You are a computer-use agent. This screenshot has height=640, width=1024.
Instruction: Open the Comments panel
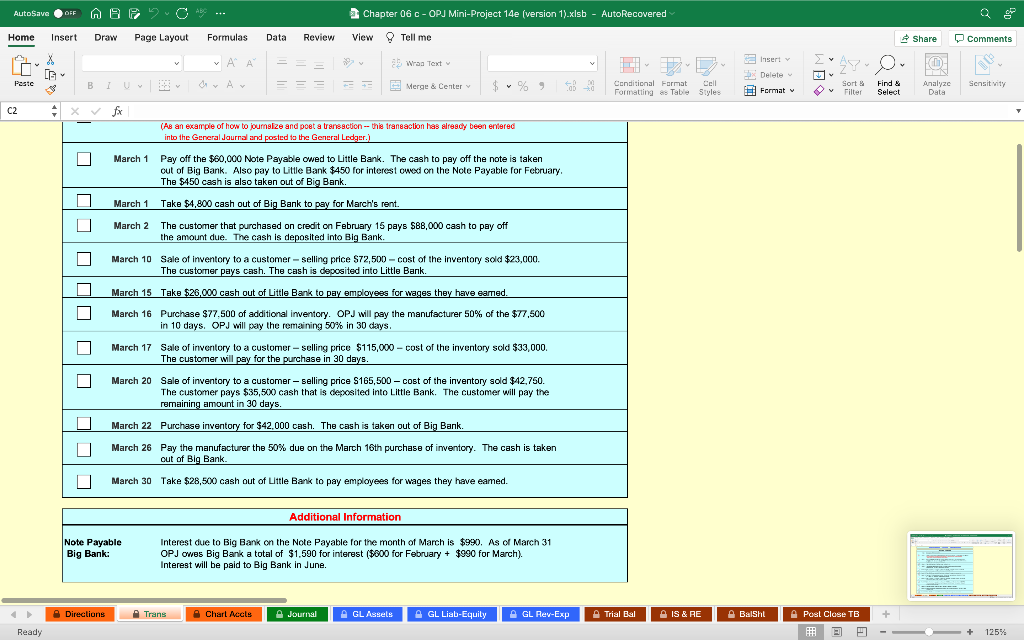pos(982,36)
